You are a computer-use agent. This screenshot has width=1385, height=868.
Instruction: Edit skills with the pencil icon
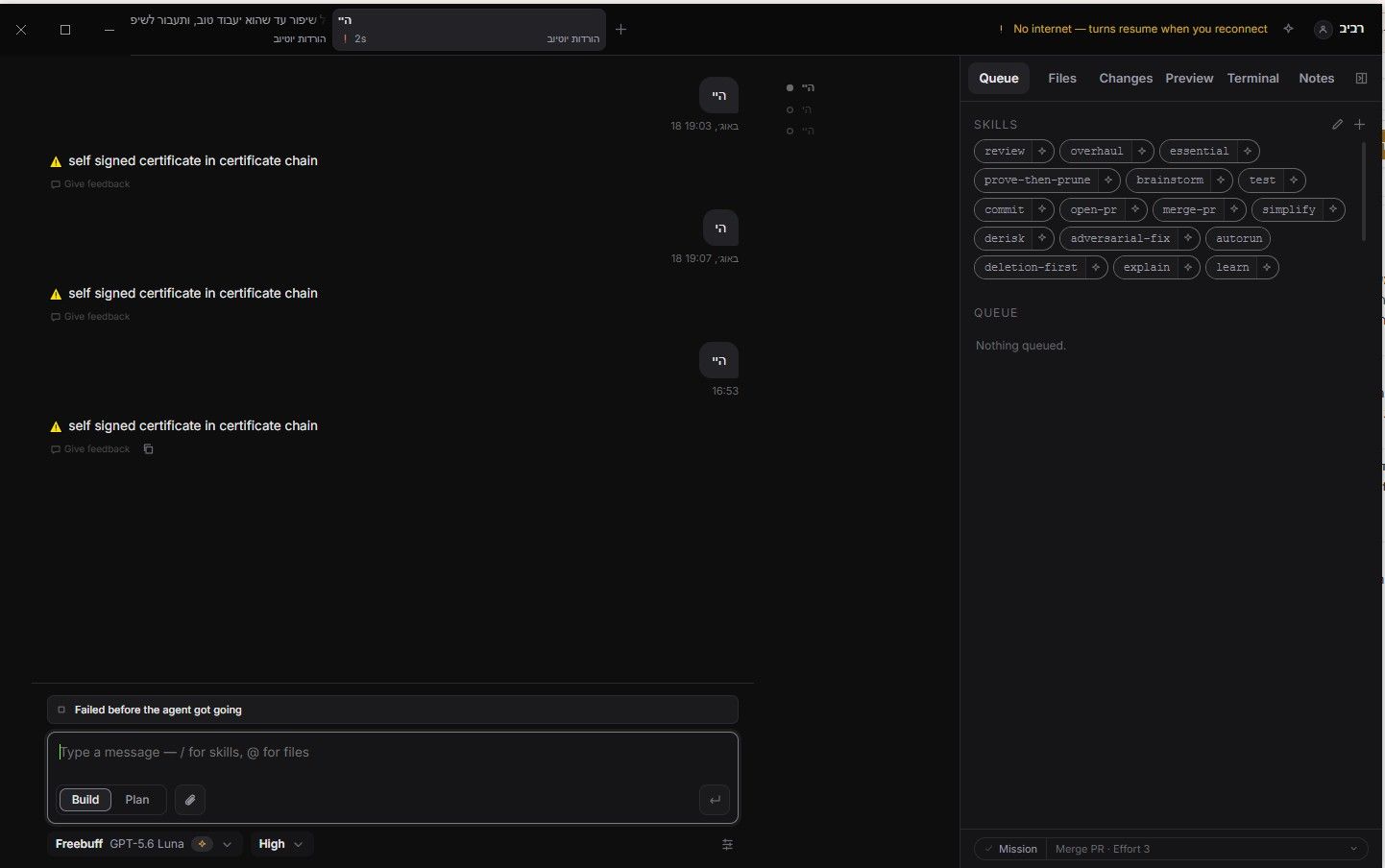[x=1337, y=124]
